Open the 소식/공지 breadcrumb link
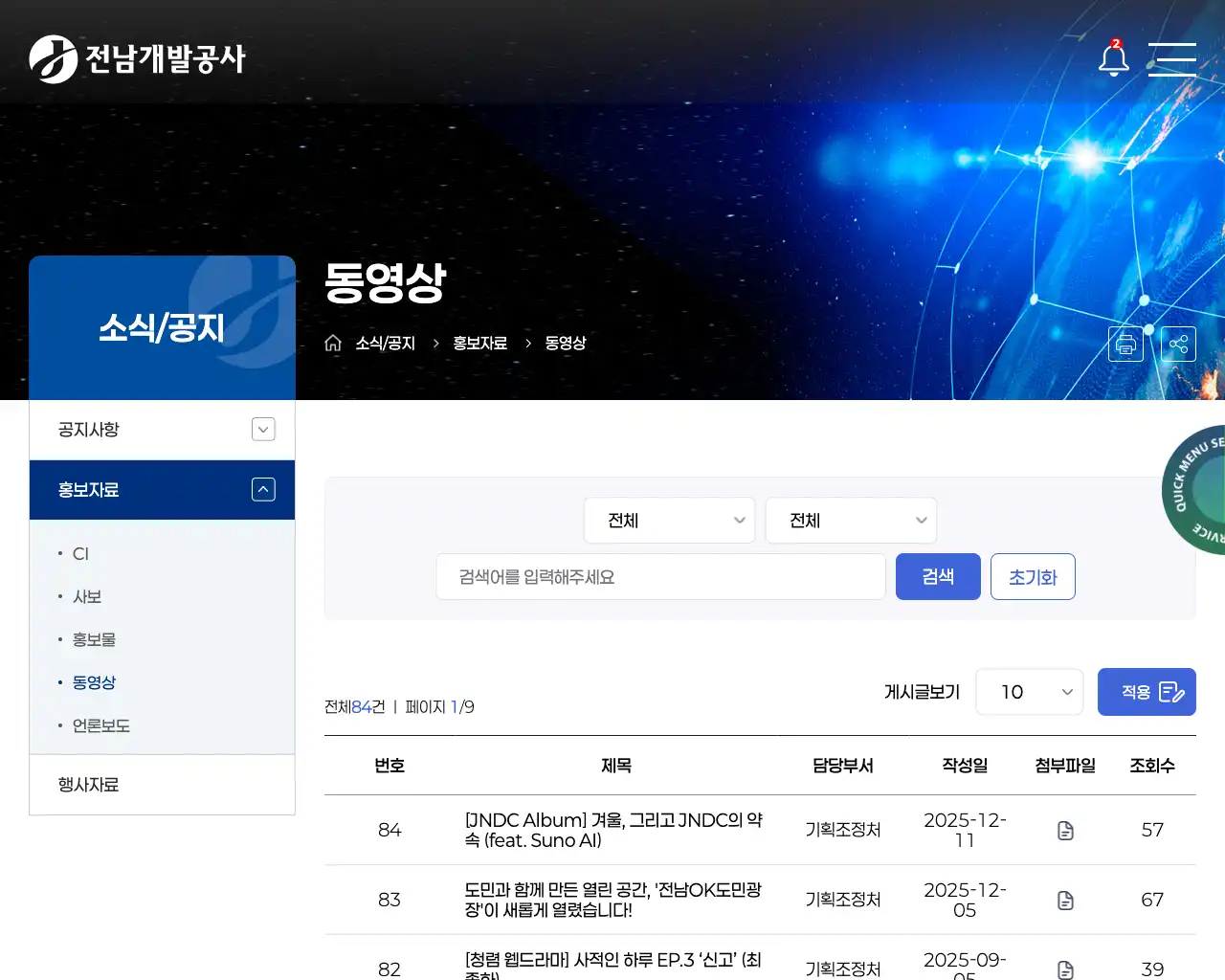The image size is (1225, 980). 386,343
